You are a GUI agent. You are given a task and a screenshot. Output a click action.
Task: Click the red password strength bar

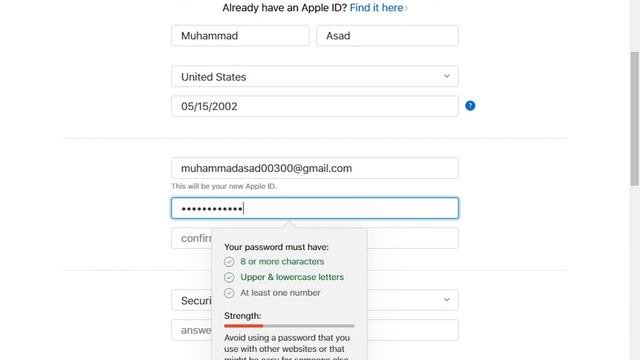[244, 326]
